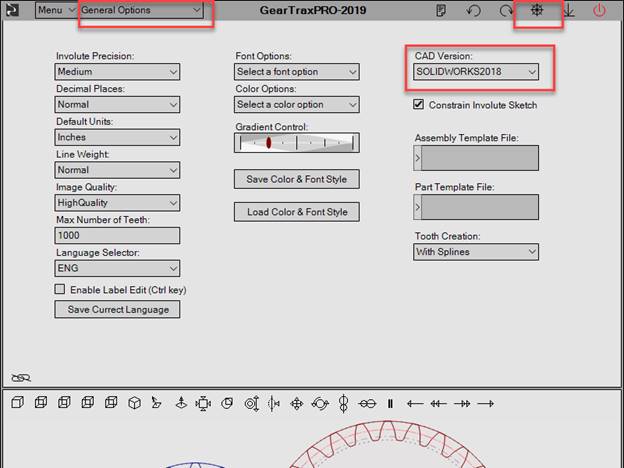This screenshot has width=624, height=468.
Task: Toggle the Constrain Involute Sketch checkbox
Action: 418,104
